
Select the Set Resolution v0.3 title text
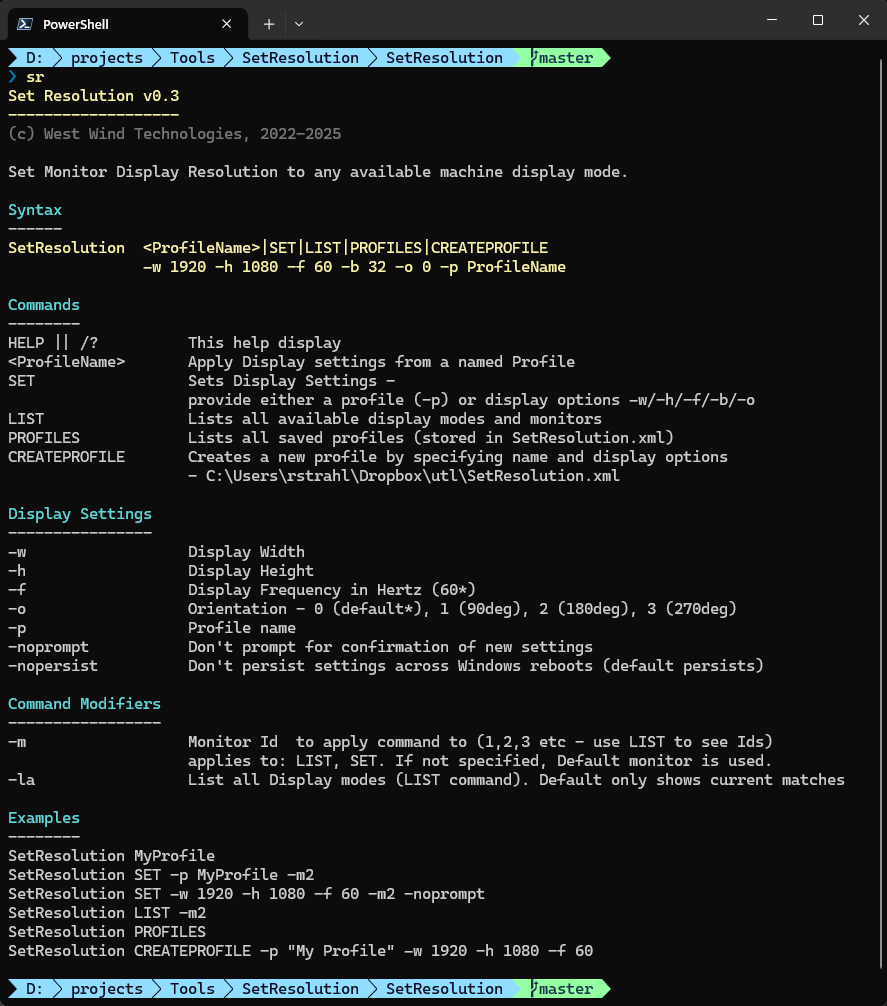[x=93, y=96]
